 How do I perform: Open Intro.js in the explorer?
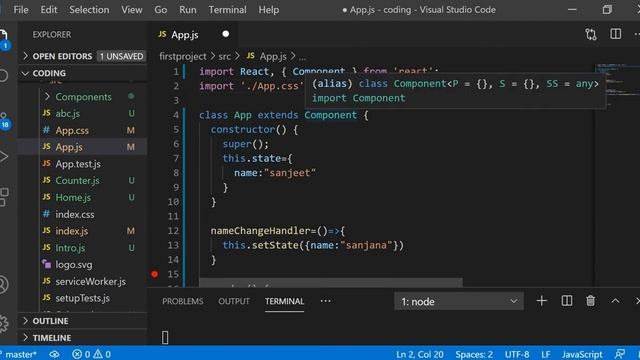[x=83, y=248]
